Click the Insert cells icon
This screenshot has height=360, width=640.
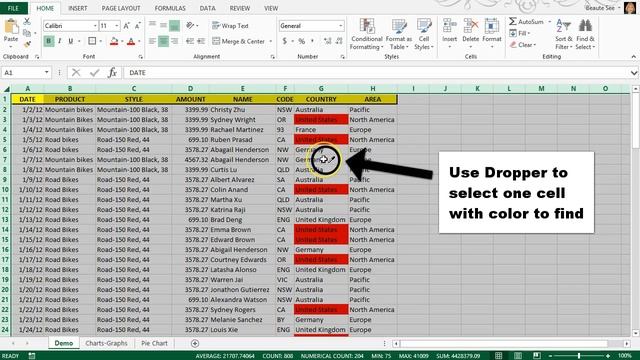[x=449, y=26]
